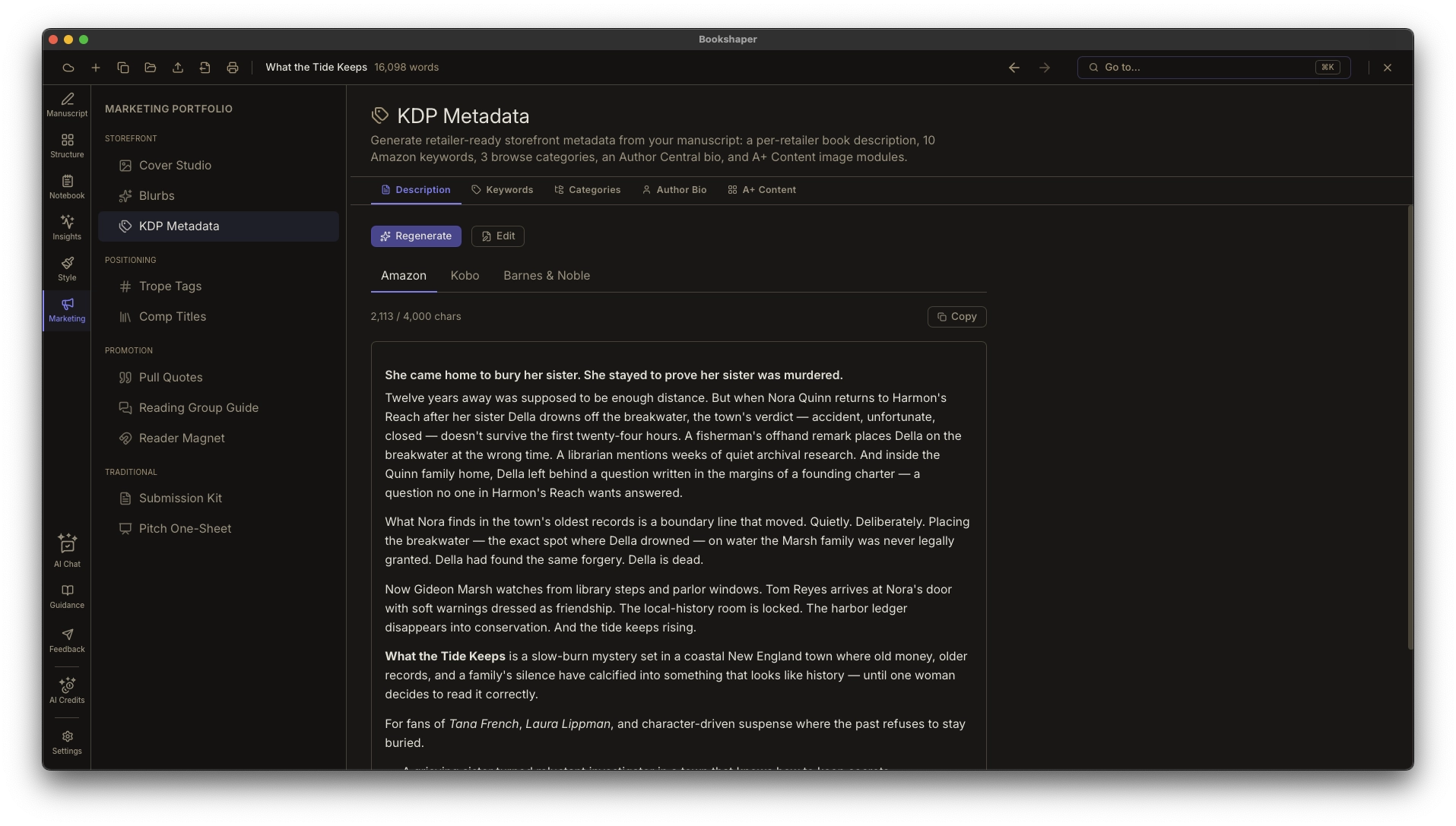
Task: Click the plus new project icon
Action: click(96, 68)
